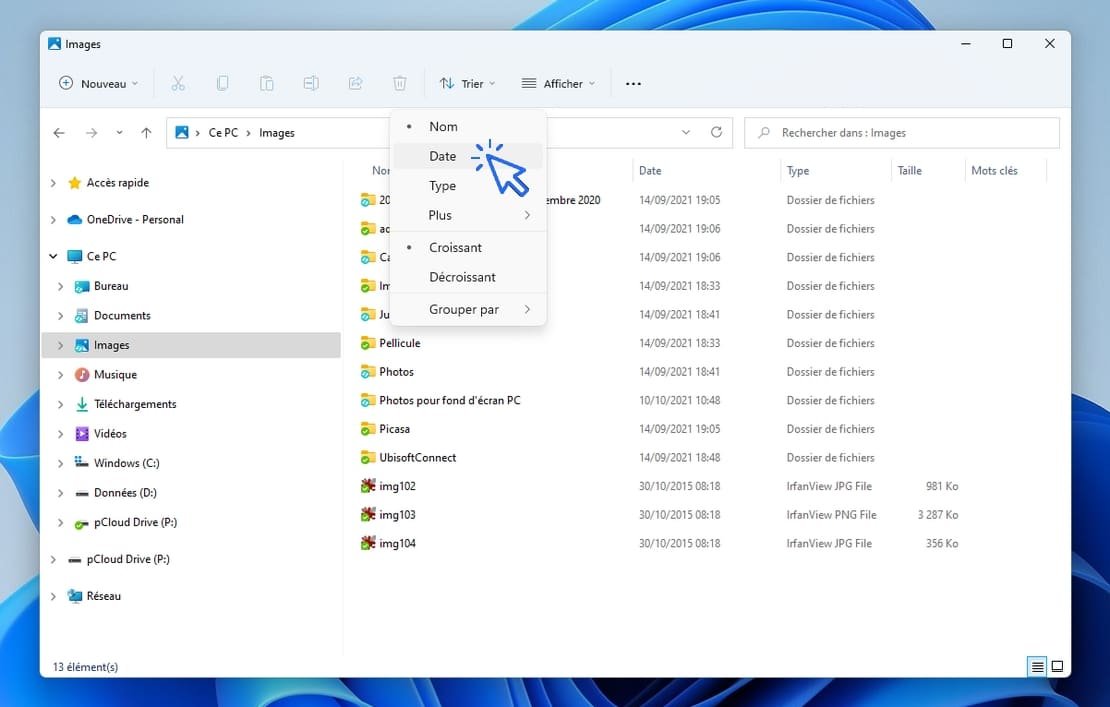The width and height of the screenshot is (1110, 707).
Task: Sort by Type in the sort menu
Action: (x=468, y=186)
